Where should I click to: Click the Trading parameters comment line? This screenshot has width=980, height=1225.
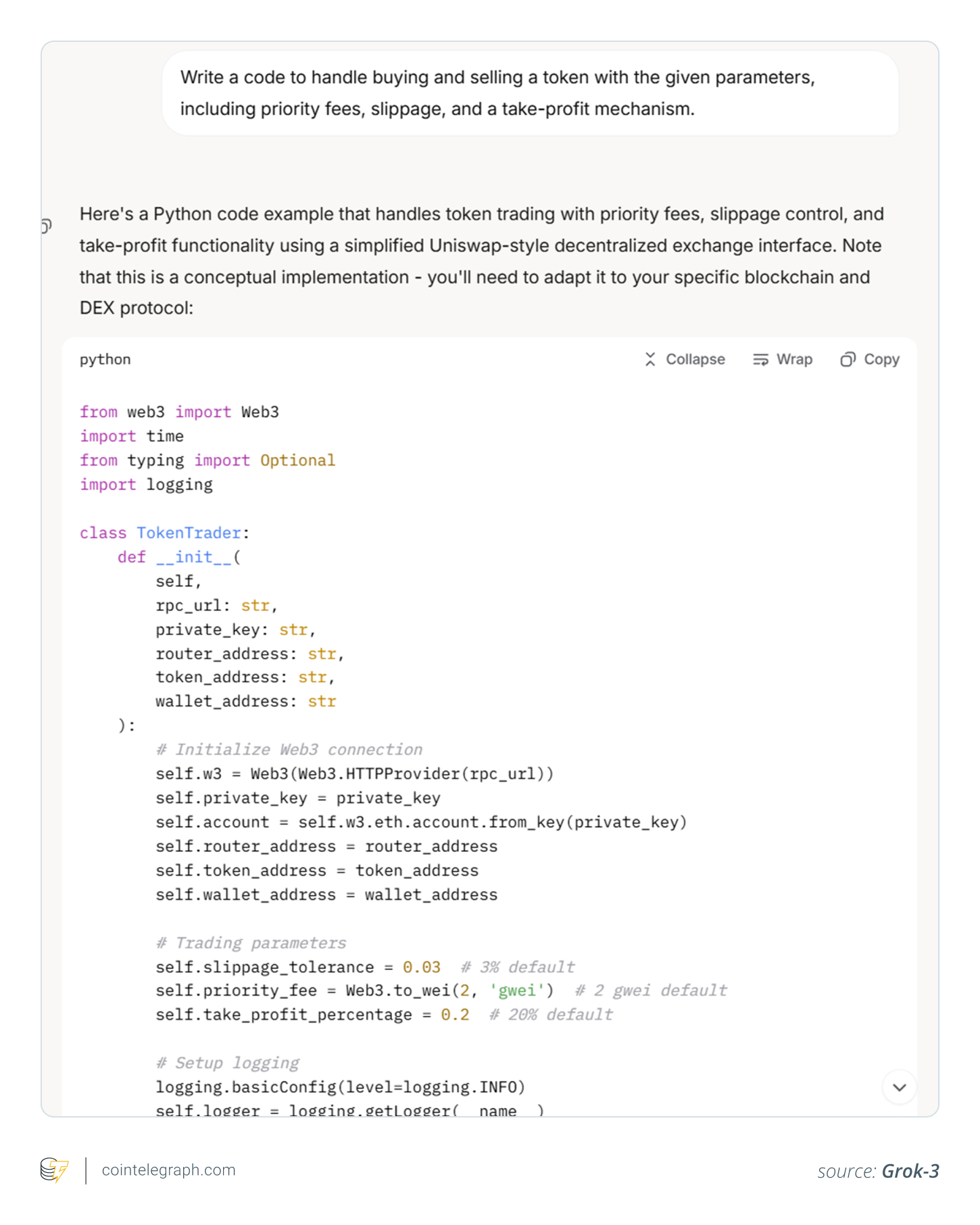pyautogui.click(x=251, y=942)
